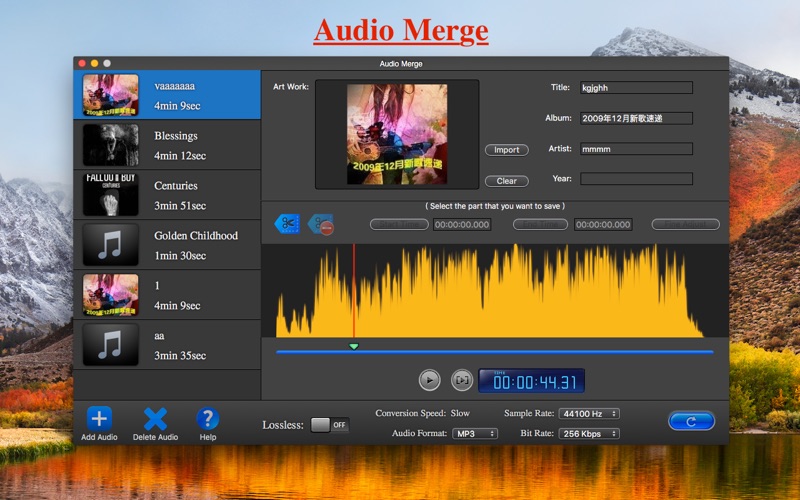Select the Centuries track row
This screenshot has width=800, height=500.
[167, 195]
